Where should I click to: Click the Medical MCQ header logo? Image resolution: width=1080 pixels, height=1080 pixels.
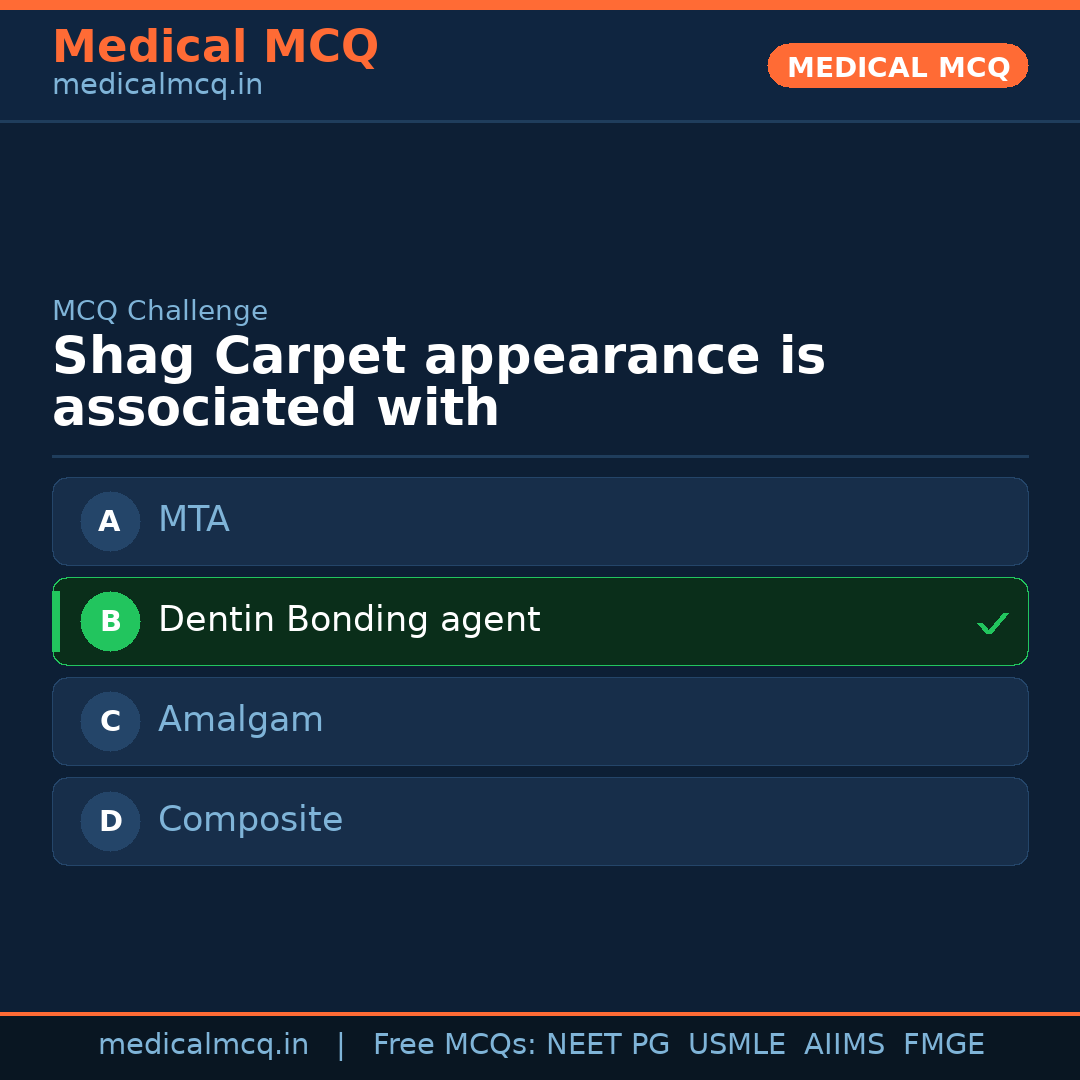tap(215, 46)
